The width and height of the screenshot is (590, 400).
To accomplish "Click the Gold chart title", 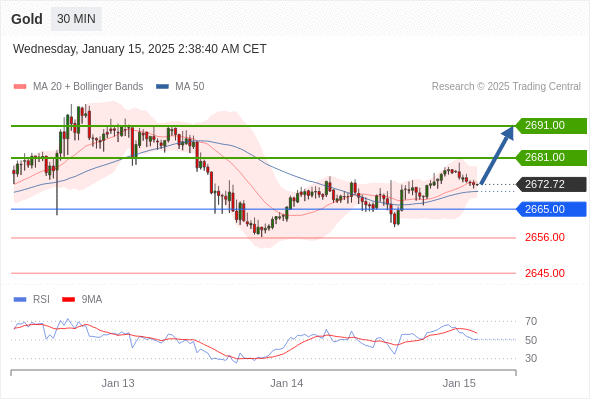I will click(27, 19).
